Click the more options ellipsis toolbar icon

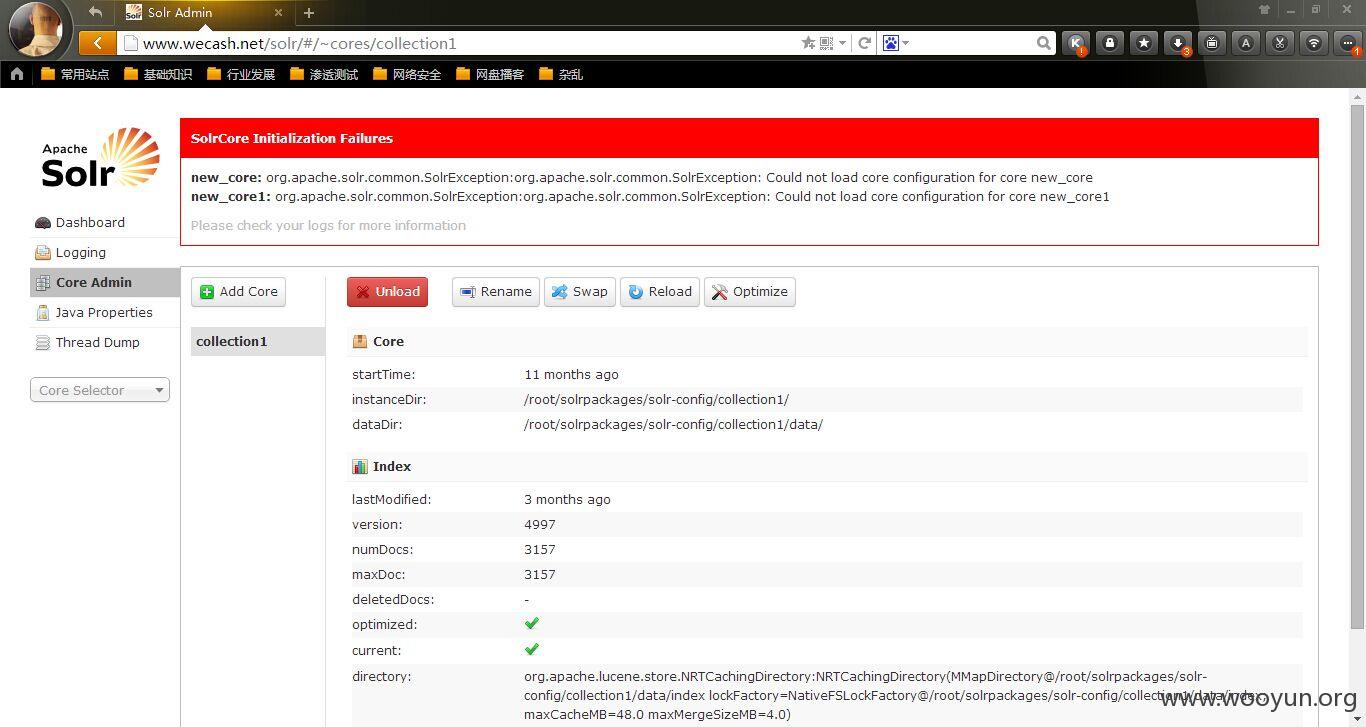coord(1348,43)
